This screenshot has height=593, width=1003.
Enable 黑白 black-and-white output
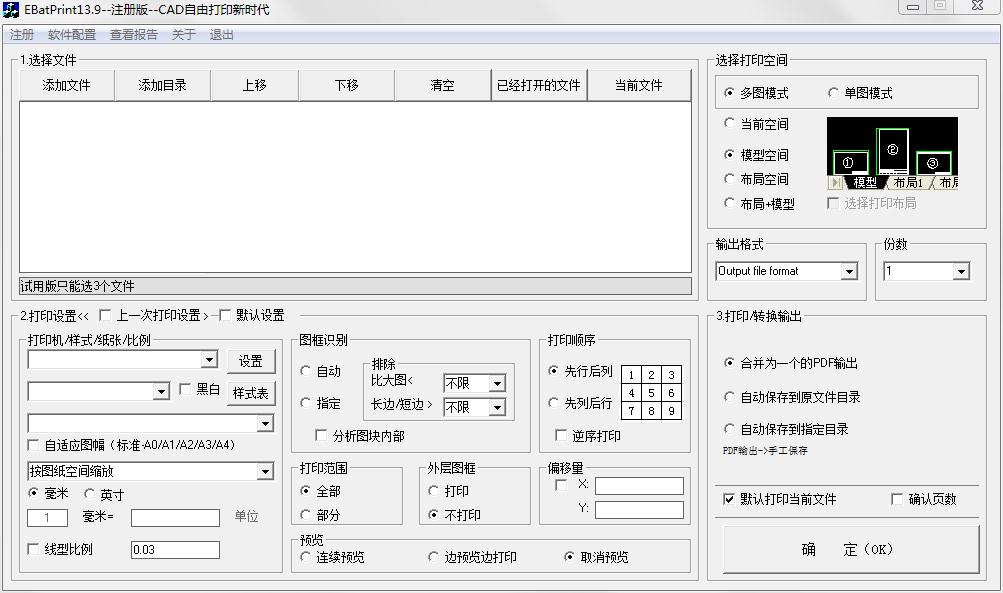187,392
